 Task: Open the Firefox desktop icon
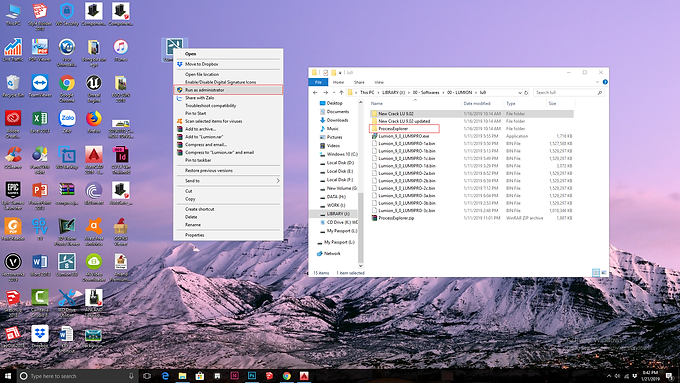pos(94,121)
